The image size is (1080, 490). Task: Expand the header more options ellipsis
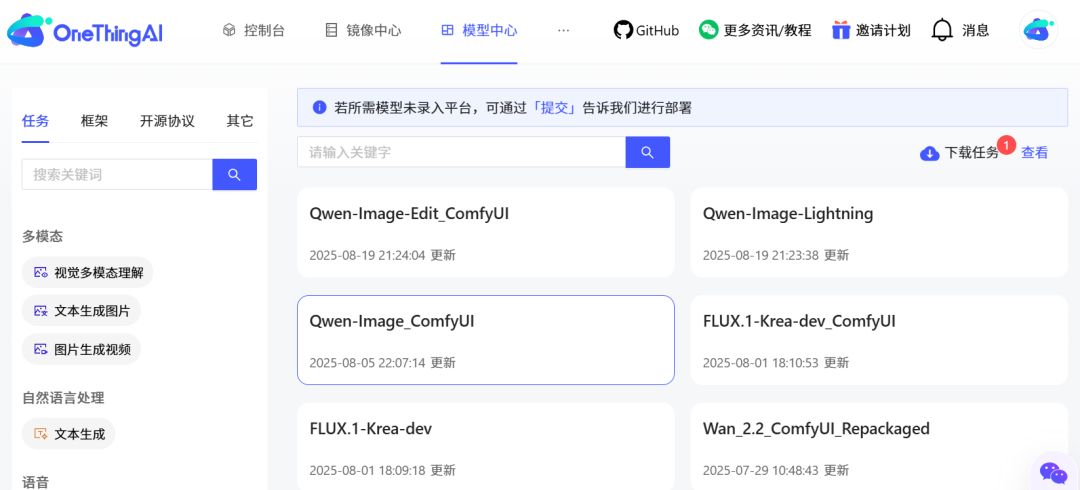point(563,30)
